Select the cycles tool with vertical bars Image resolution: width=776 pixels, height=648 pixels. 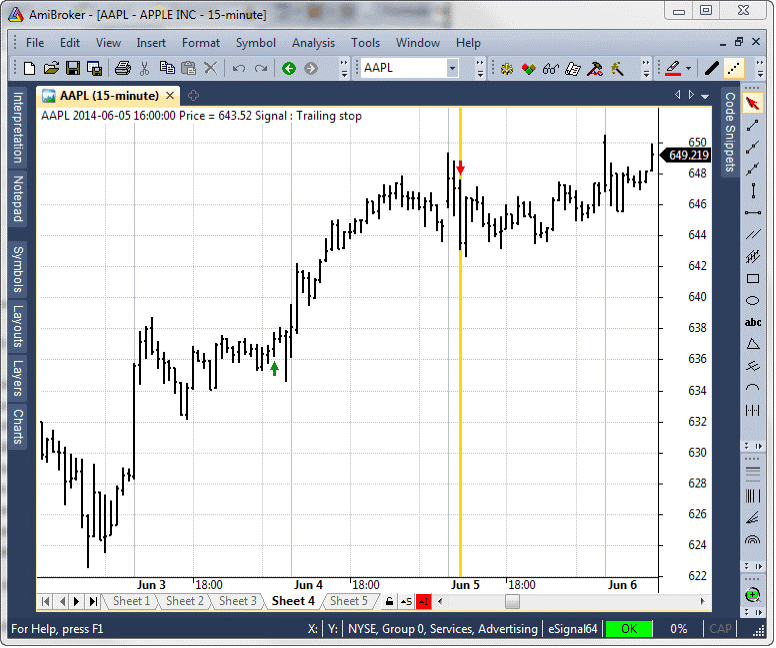point(753,410)
